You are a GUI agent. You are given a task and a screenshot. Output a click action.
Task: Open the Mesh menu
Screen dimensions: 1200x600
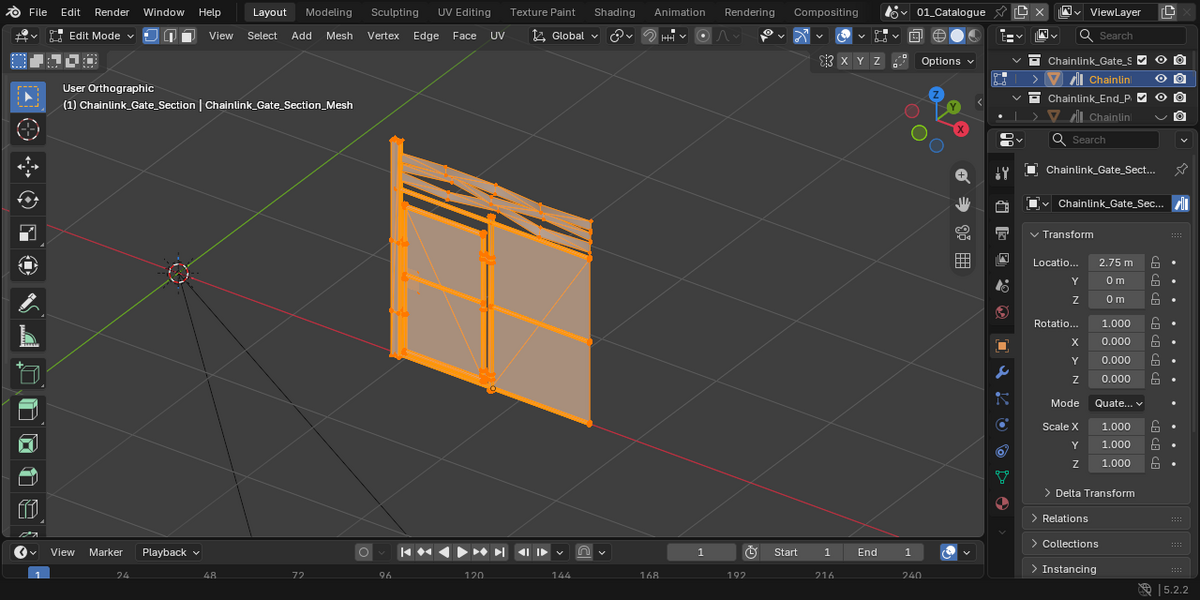click(340, 35)
